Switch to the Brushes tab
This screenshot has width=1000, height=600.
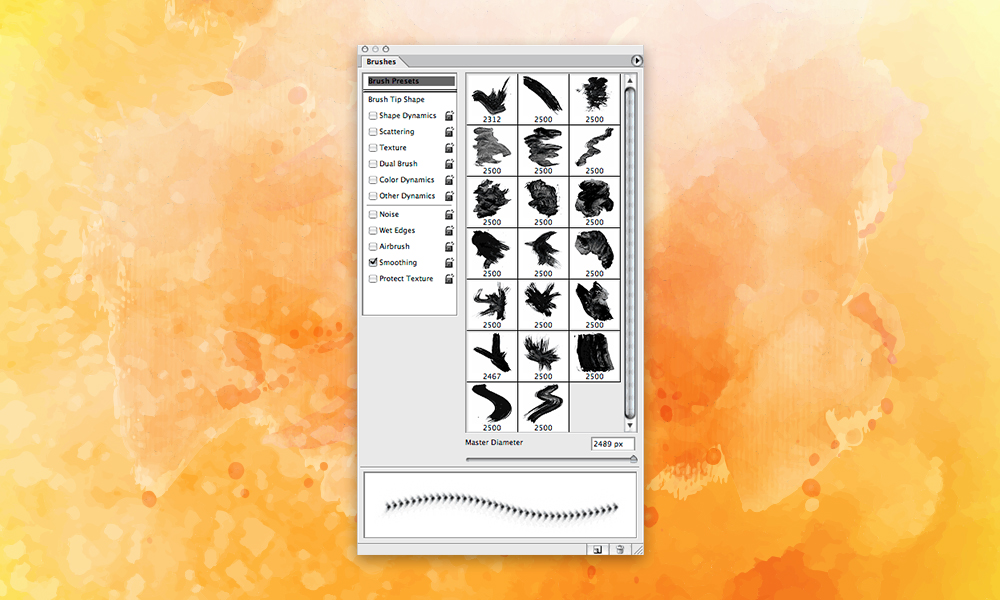pos(381,61)
